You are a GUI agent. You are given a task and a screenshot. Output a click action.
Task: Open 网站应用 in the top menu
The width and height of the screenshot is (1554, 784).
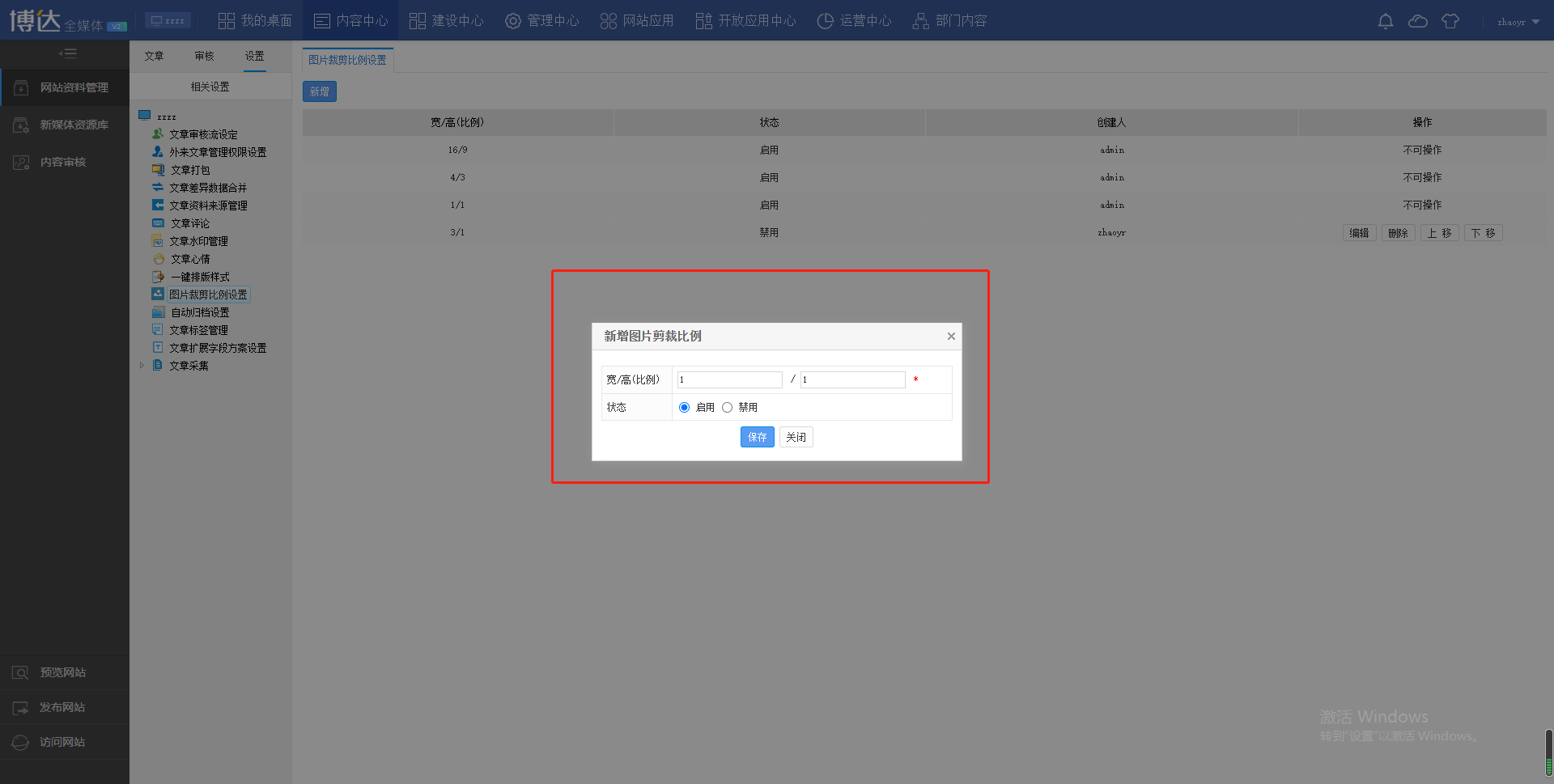pyautogui.click(x=637, y=20)
